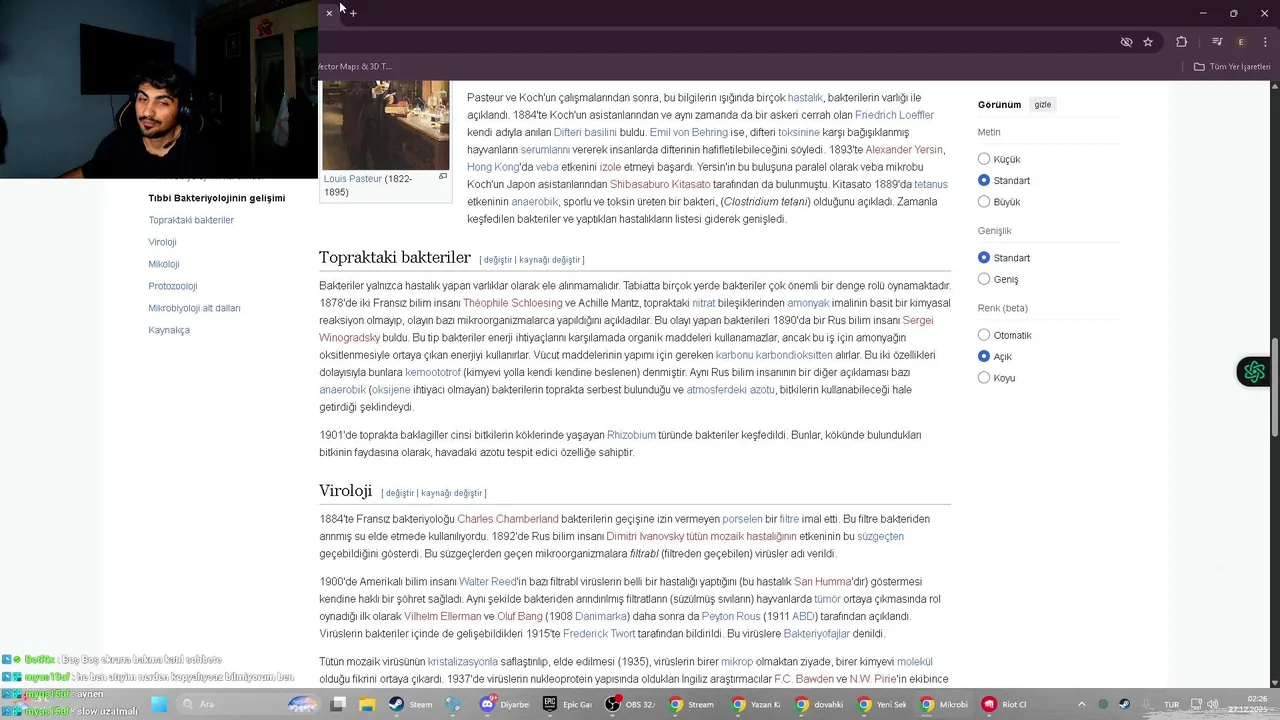Show hidden tray icons chevron
1280x720 pixels.
1081,704
